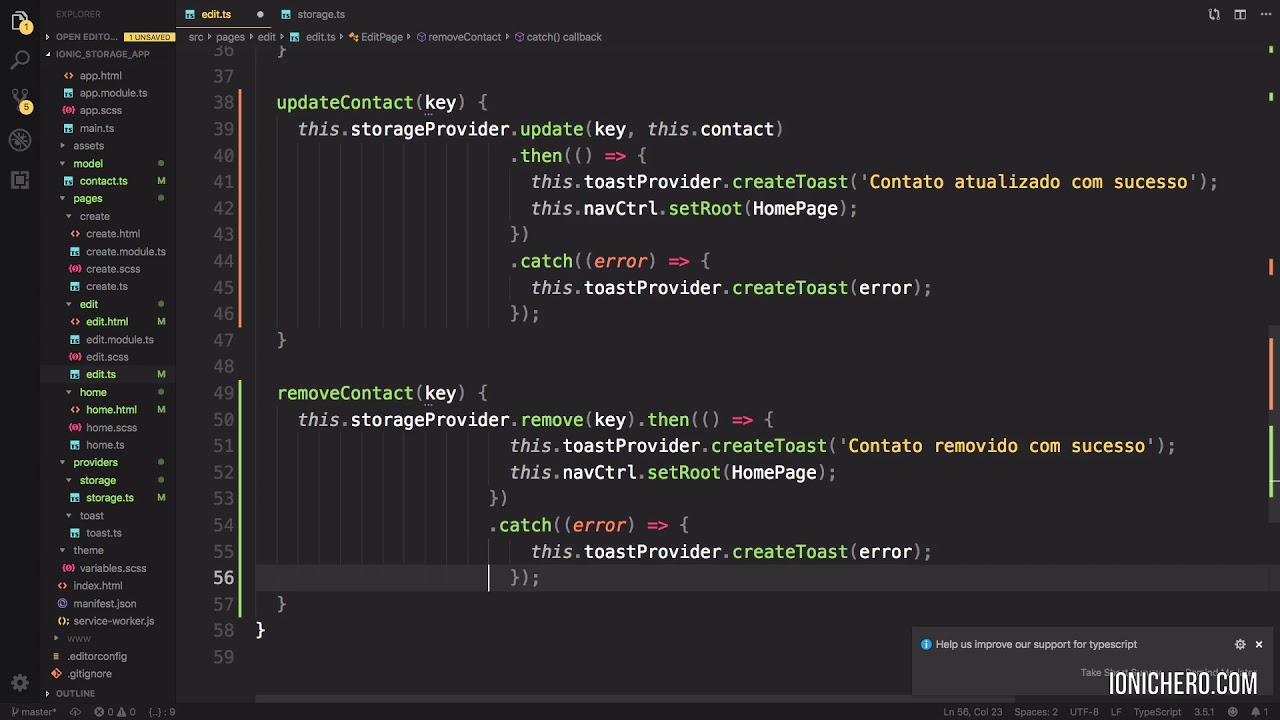Open create.module.ts in the explorer
Image resolution: width=1280 pixels, height=720 pixels.
(x=125, y=251)
